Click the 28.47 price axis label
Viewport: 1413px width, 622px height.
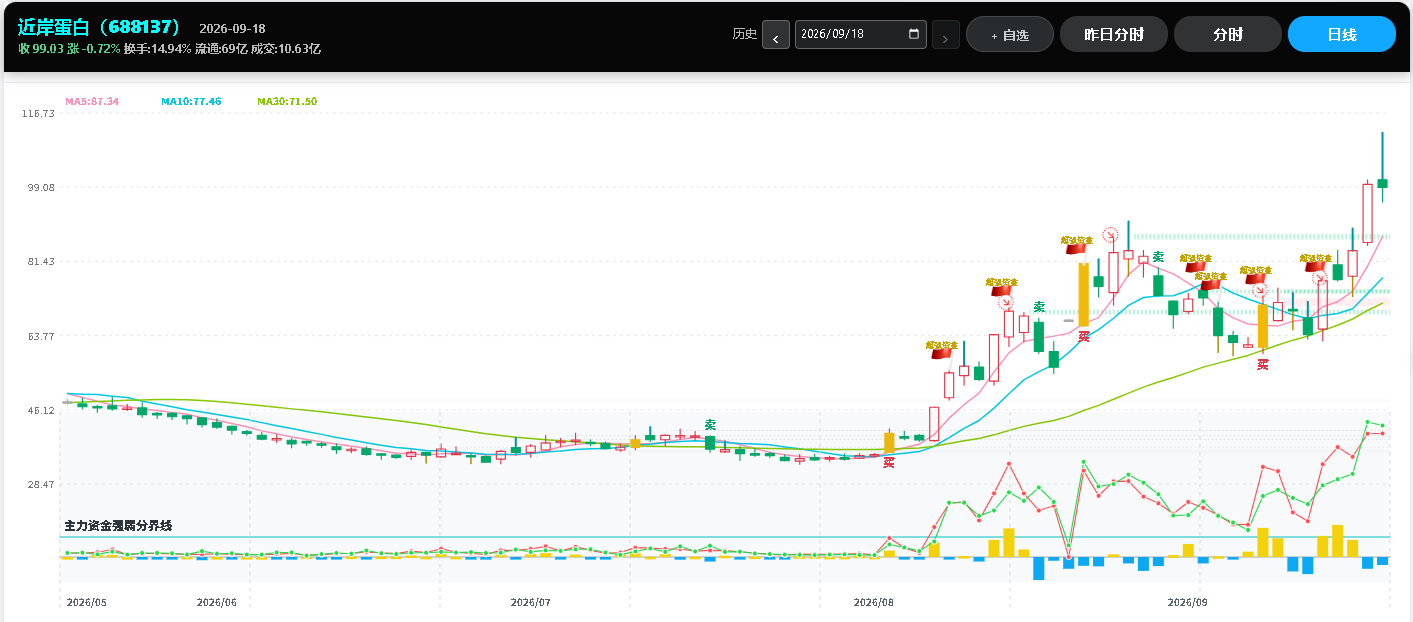pos(41,485)
